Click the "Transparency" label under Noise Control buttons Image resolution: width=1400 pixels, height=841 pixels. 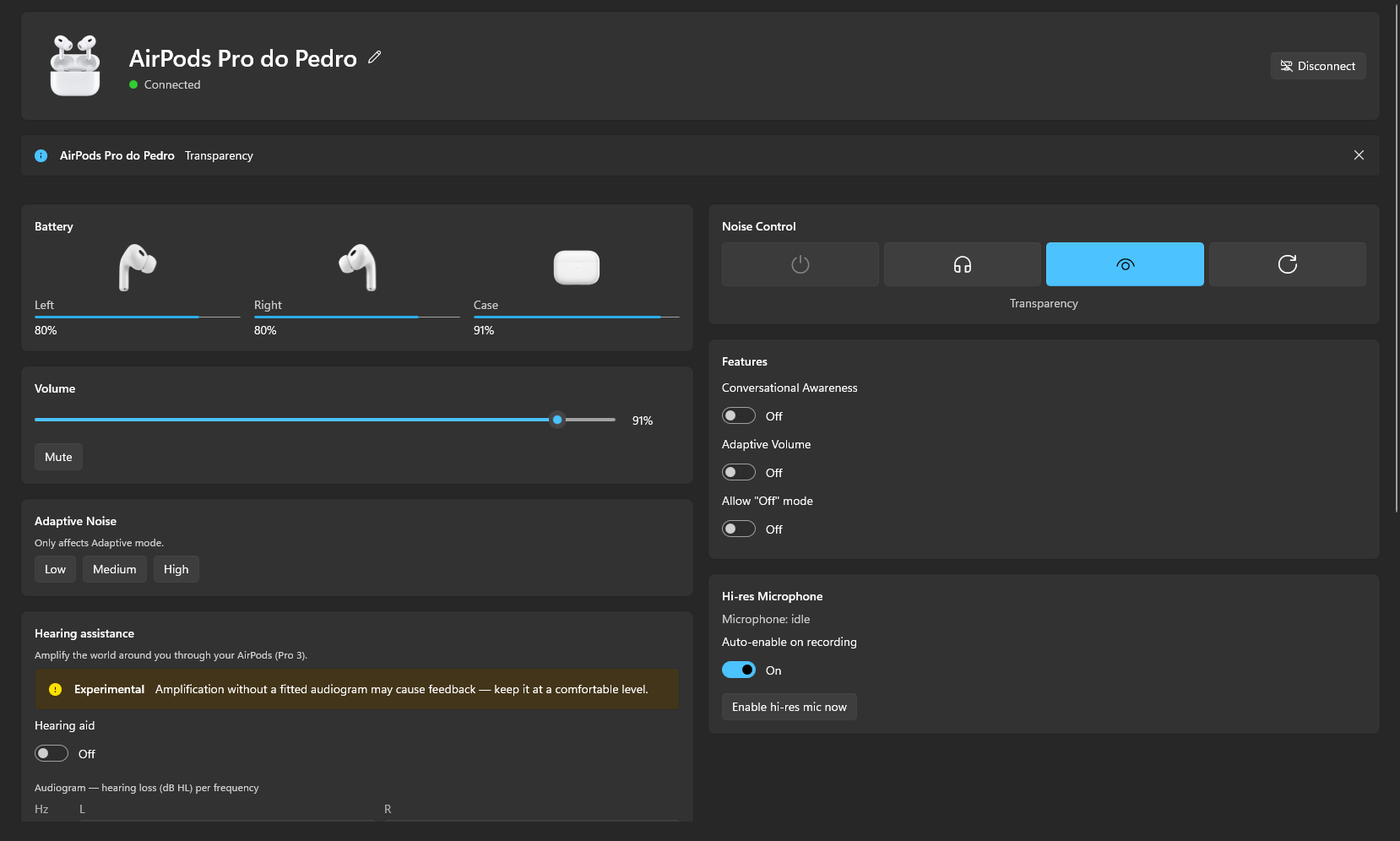[x=1044, y=303]
